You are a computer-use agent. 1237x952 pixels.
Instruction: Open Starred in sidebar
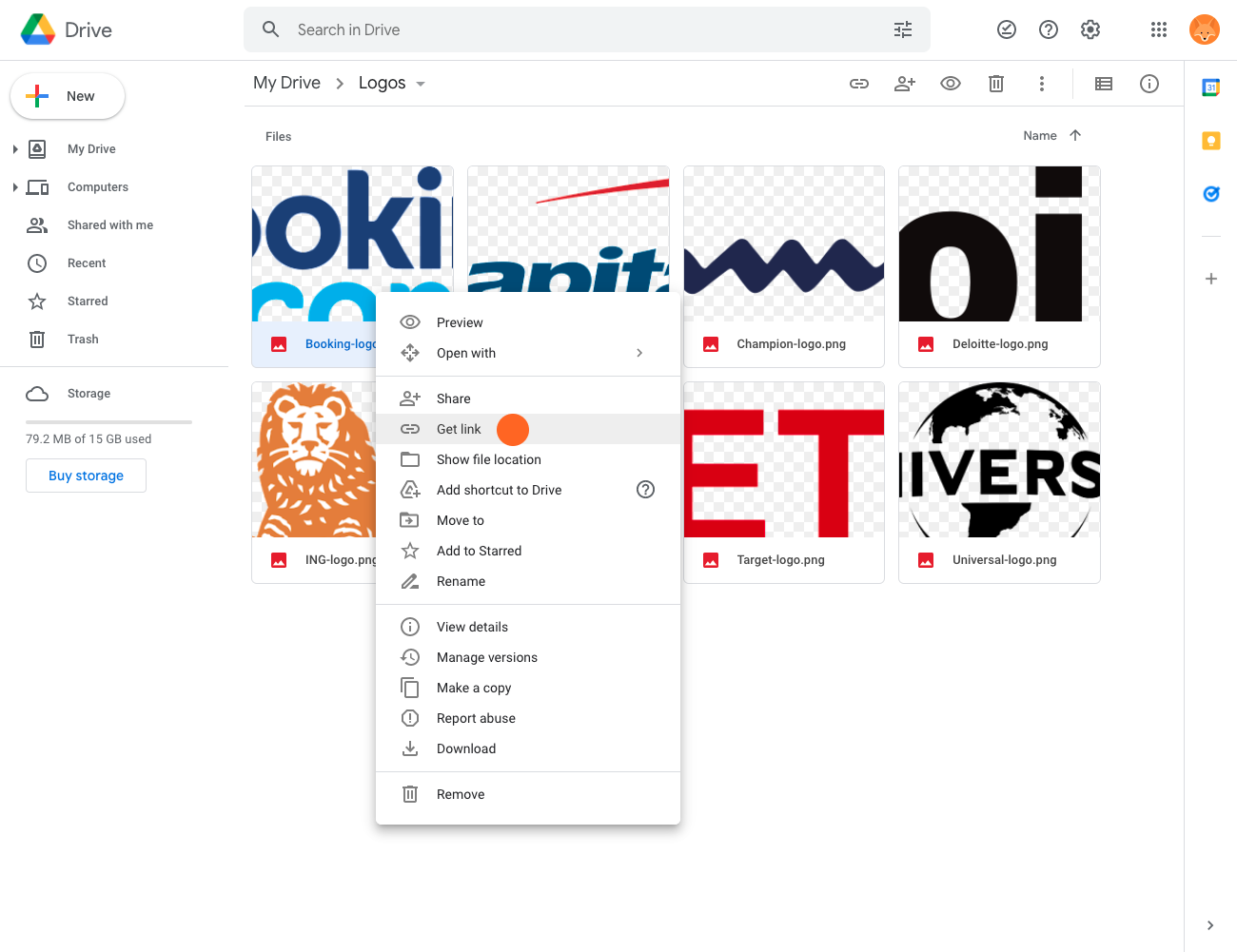pos(88,301)
